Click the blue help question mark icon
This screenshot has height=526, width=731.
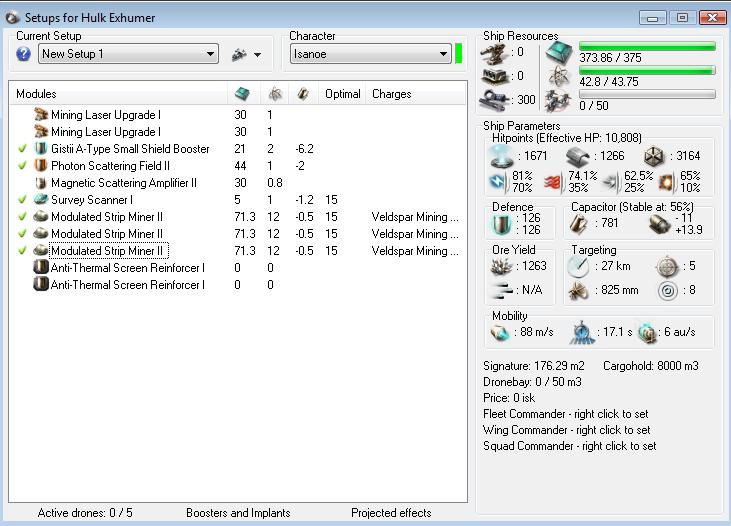[x=23, y=54]
